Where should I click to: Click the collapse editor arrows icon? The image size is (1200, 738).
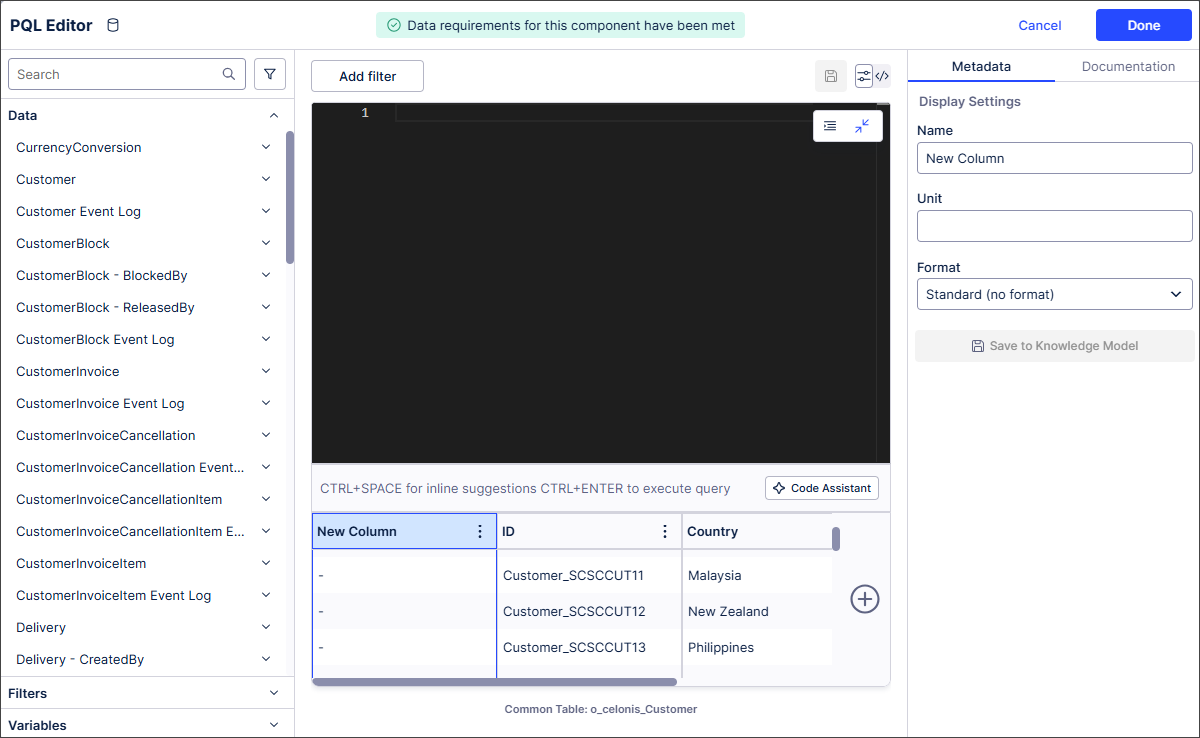click(x=862, y=126)
